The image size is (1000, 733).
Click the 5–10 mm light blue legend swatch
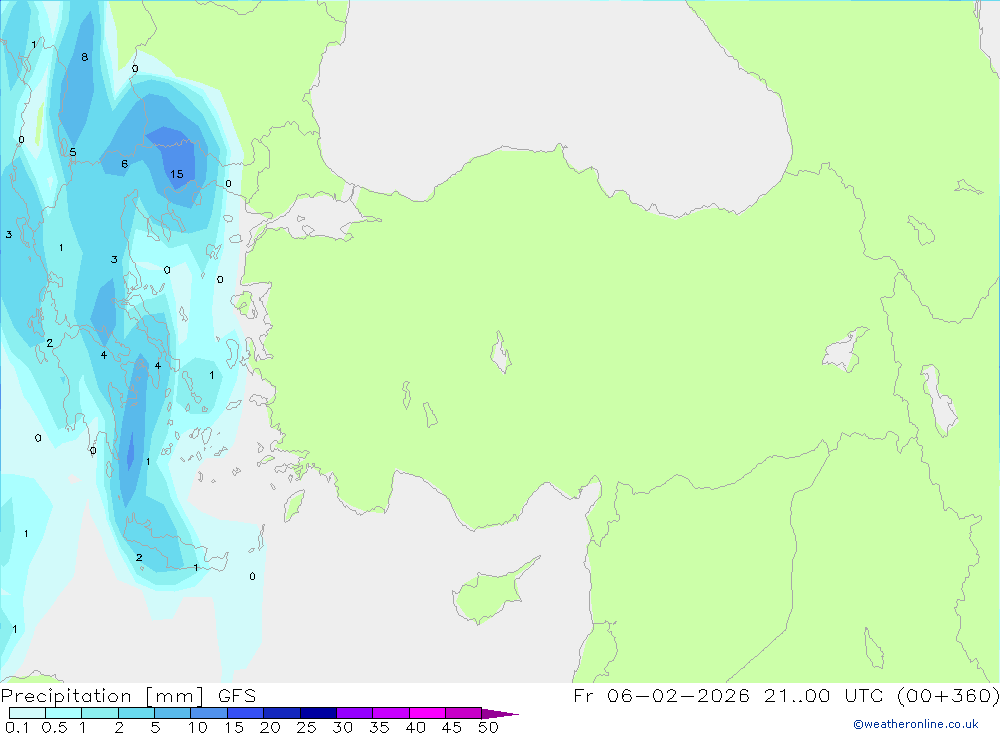coord(173,713)
